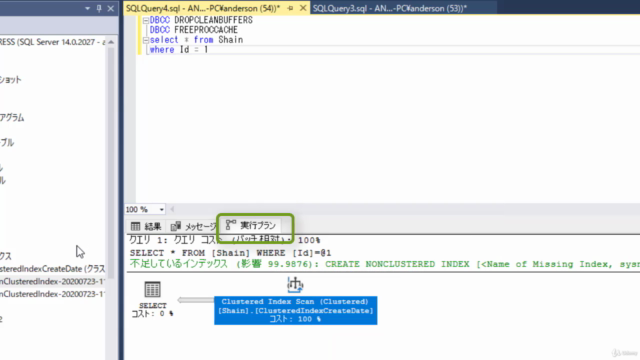Switch to SQLQuery4.sql tab
Screen dimensions: 640x360
[x=203, y=8]
